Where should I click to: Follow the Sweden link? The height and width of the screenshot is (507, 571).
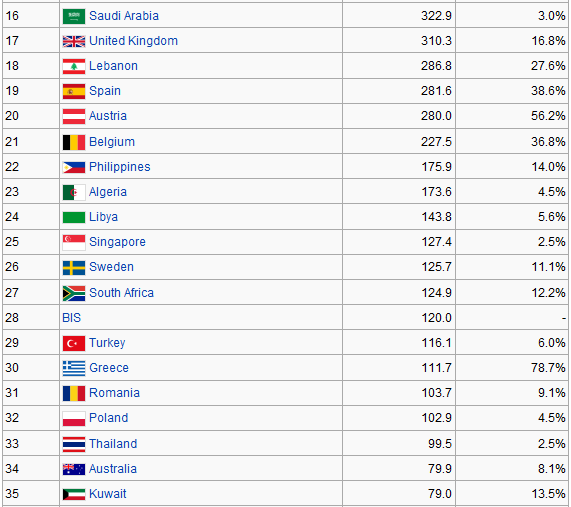(111, 267)
